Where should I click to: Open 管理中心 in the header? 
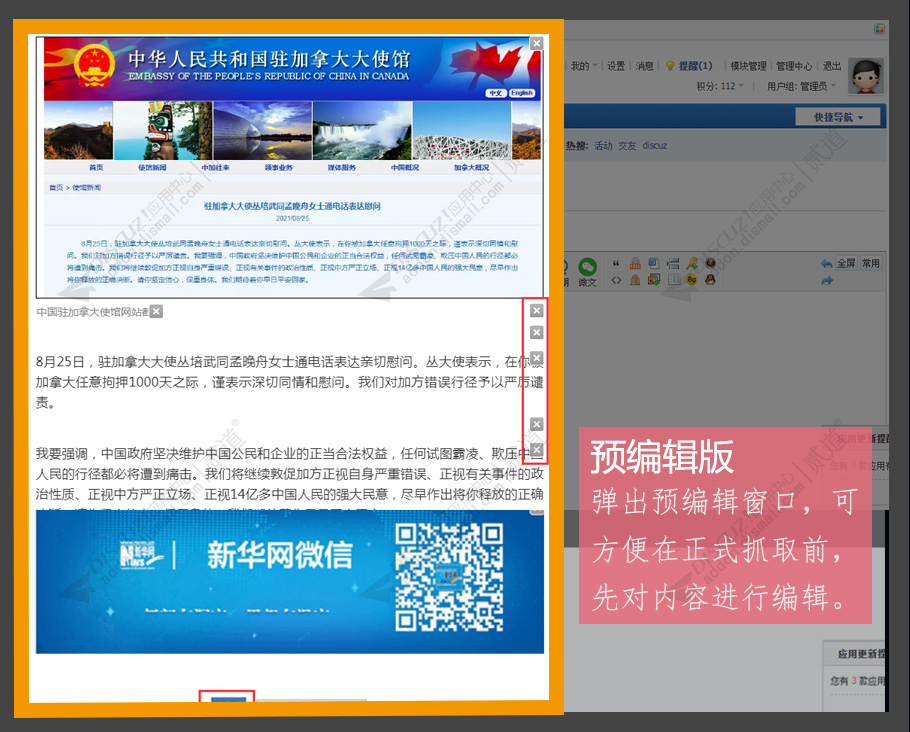coord(794,66)
